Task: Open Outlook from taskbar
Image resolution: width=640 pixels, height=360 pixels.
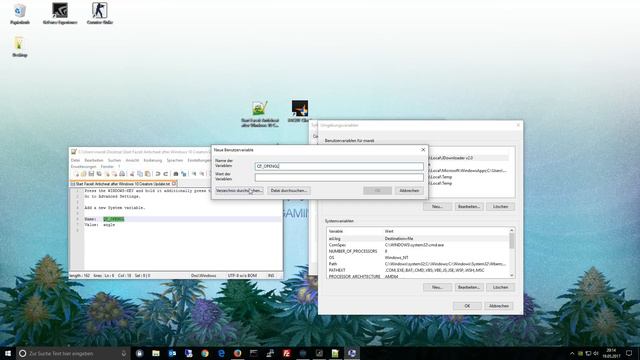Action: click(172, 353)
